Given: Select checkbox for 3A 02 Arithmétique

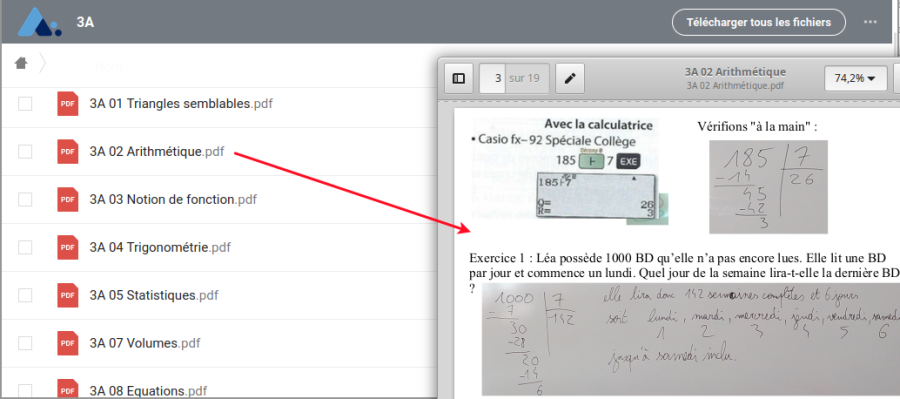Looking at the screenshot, I should [x=25, y=152].
